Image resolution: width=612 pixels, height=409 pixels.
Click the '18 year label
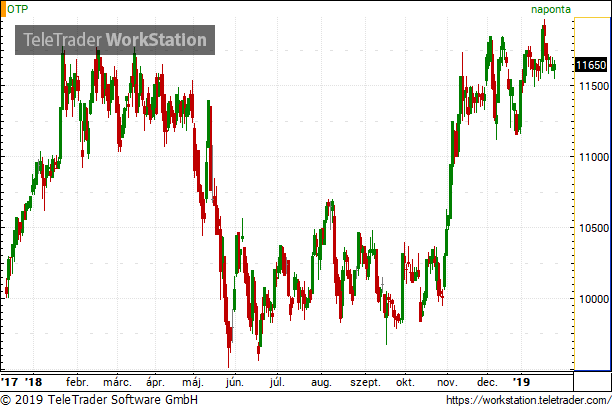point(33,382)
